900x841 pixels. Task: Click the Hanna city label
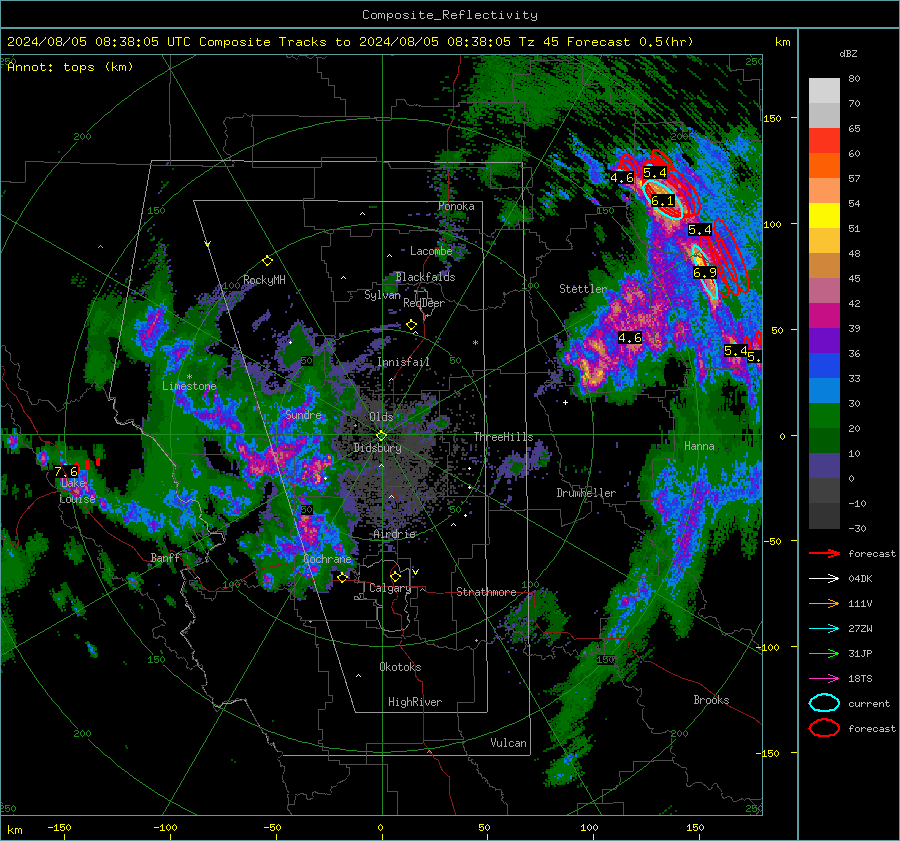[699, 446]
